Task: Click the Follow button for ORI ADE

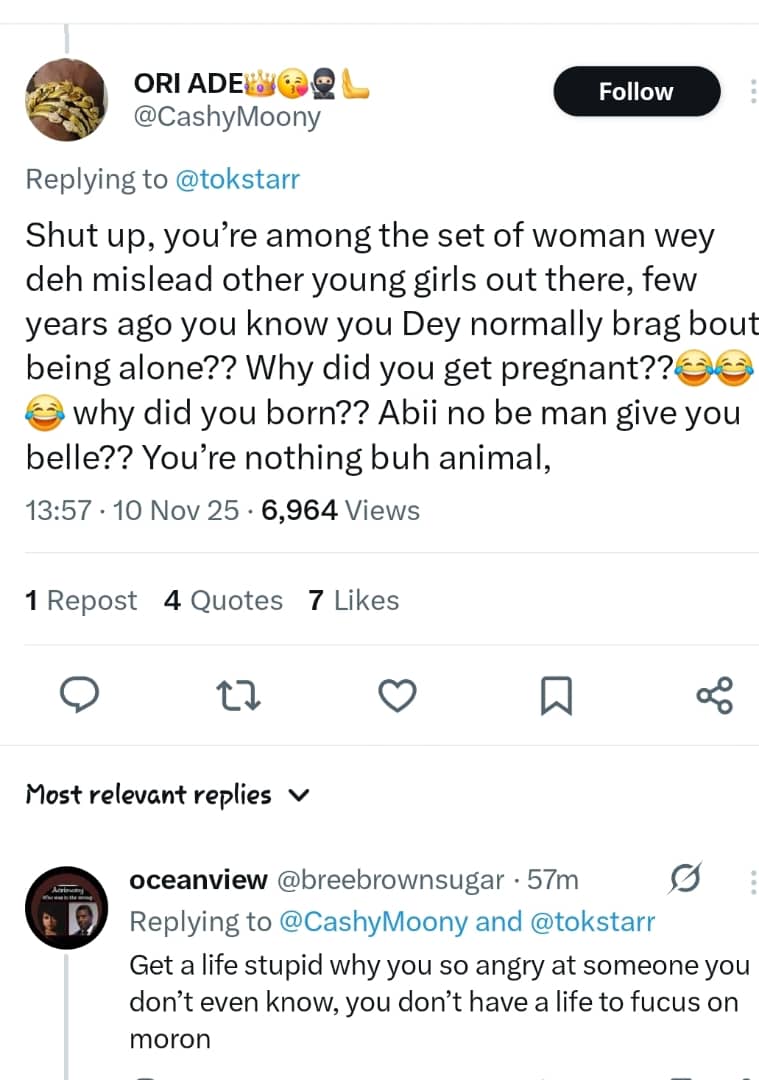Action: [636, 91]
